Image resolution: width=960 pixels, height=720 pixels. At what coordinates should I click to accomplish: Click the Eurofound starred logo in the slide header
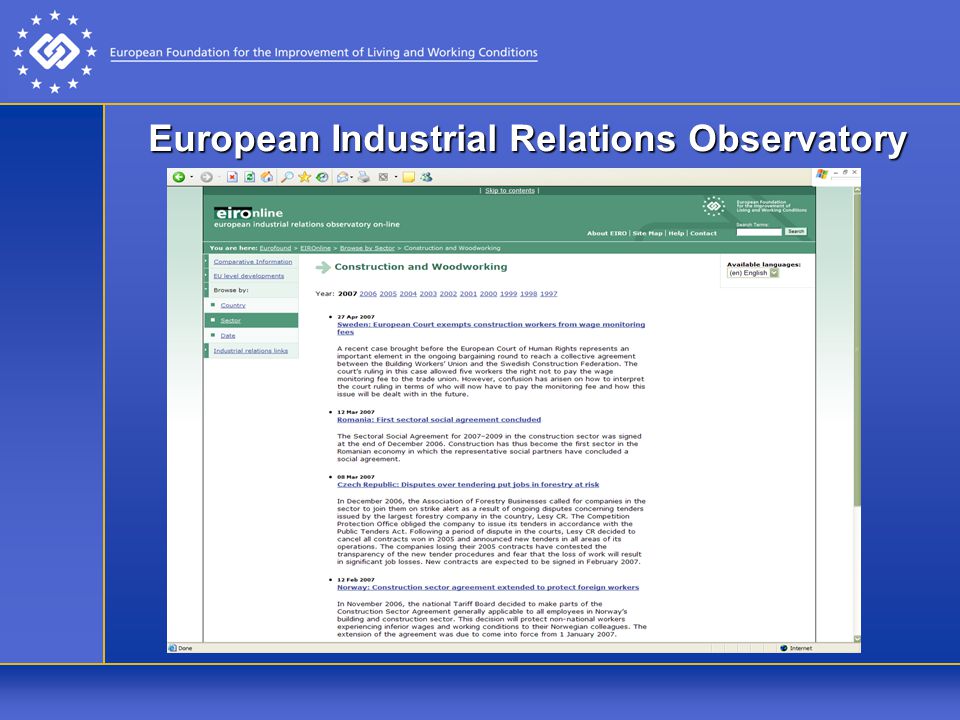click(x=54, y=51)
